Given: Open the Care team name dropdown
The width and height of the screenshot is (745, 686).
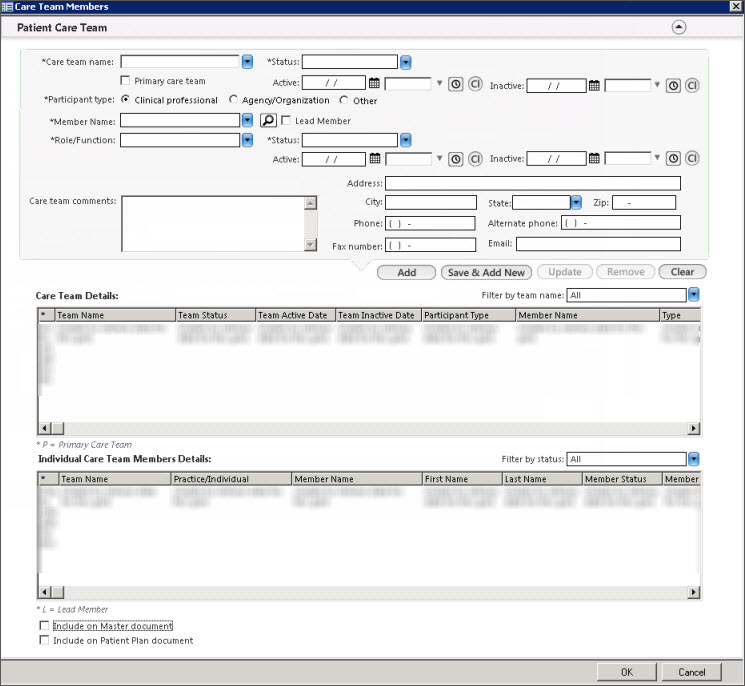Looking at the screenshot, I should coord(247,62).
